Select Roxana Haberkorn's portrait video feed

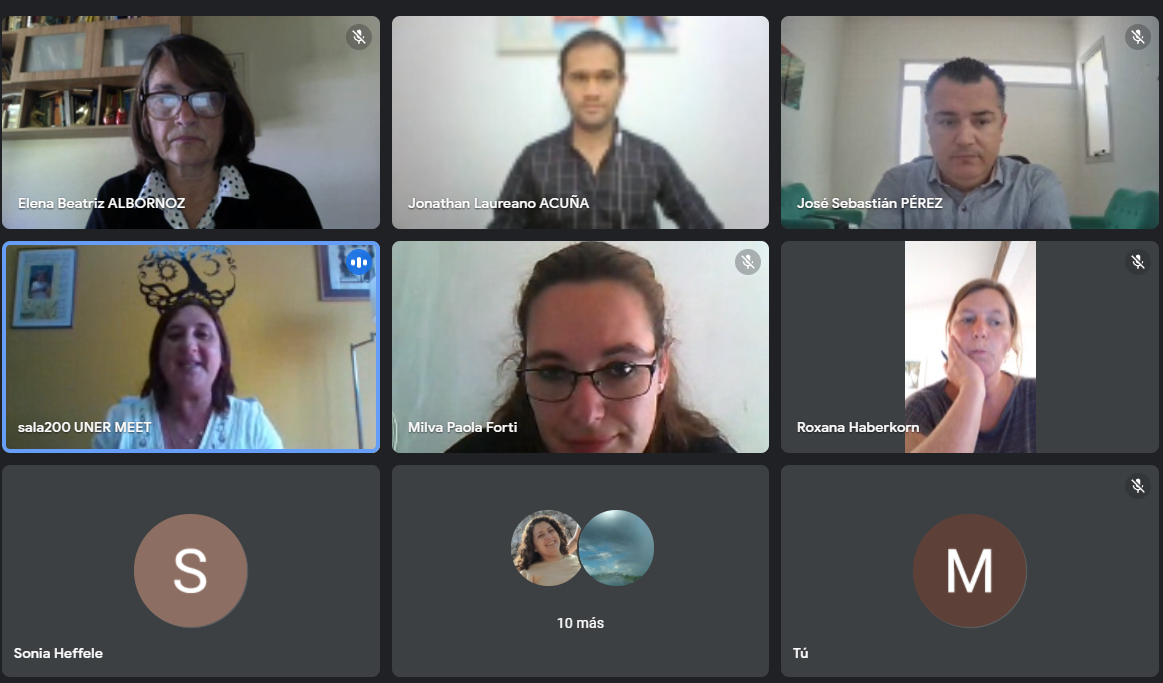pyautogui.click(x=970, y=346)
